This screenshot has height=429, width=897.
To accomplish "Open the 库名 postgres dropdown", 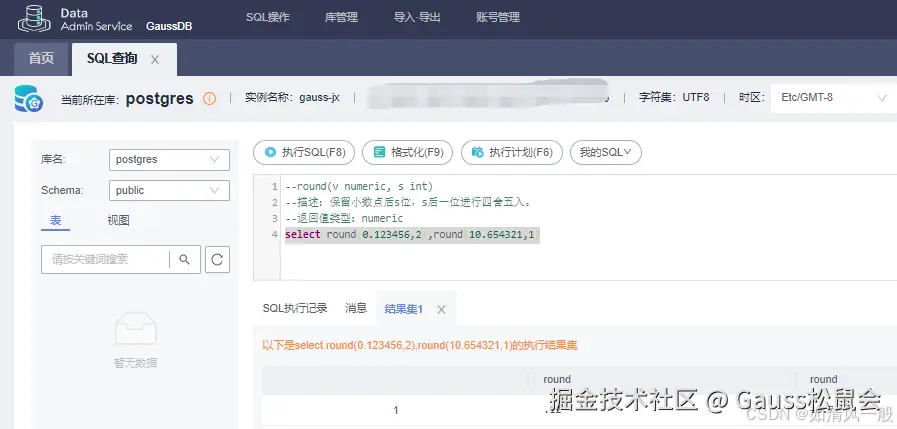I will tap(169, 160).
